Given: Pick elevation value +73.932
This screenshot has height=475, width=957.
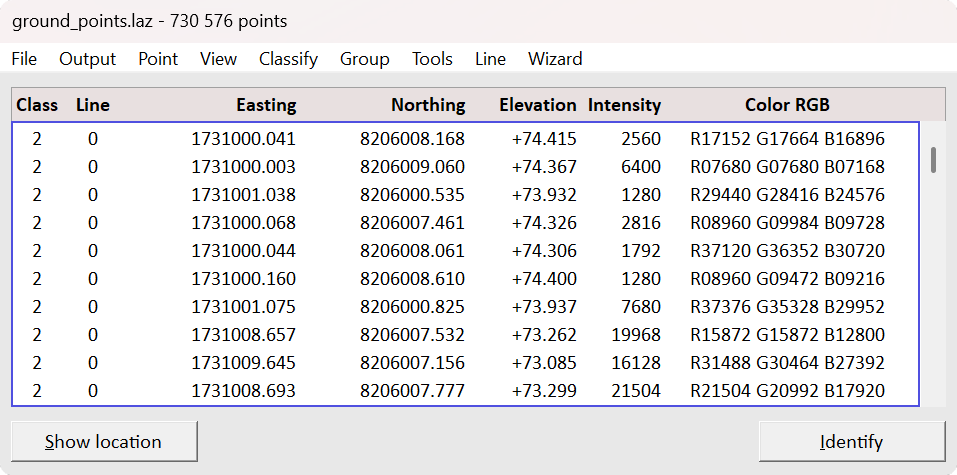Looking at the screenshot, I should click(544, 195).
